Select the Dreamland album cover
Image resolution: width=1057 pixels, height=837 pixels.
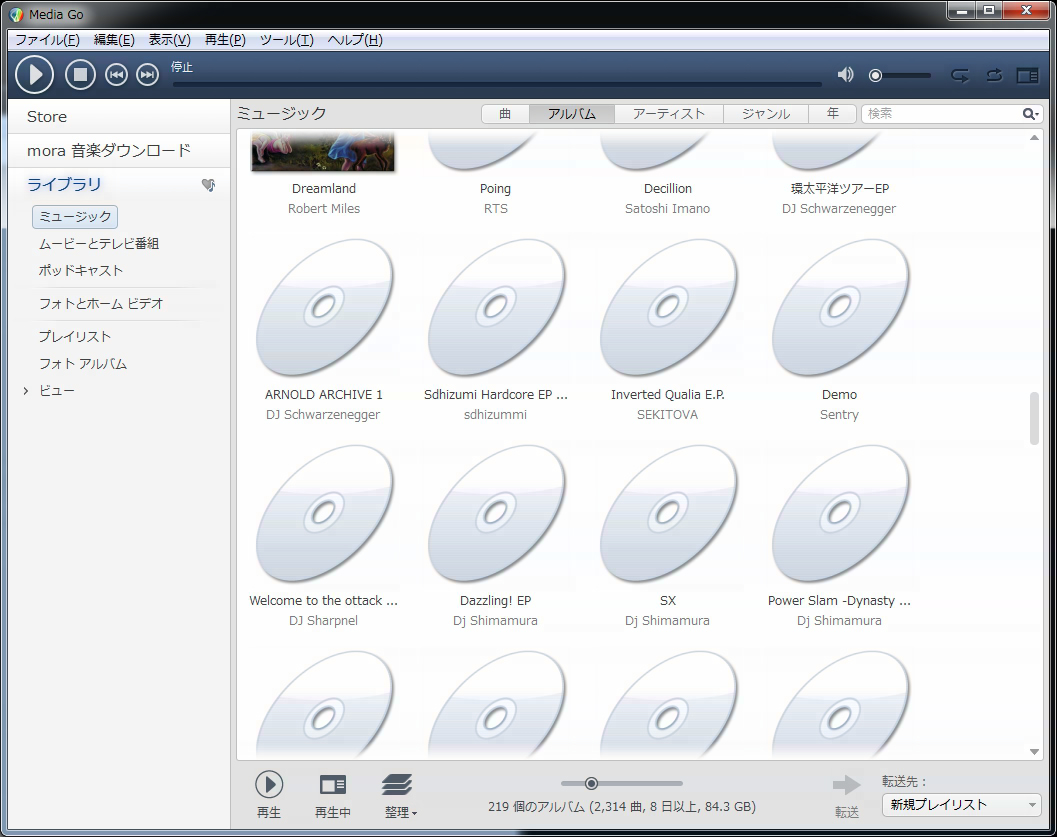(x=323, y=152)
